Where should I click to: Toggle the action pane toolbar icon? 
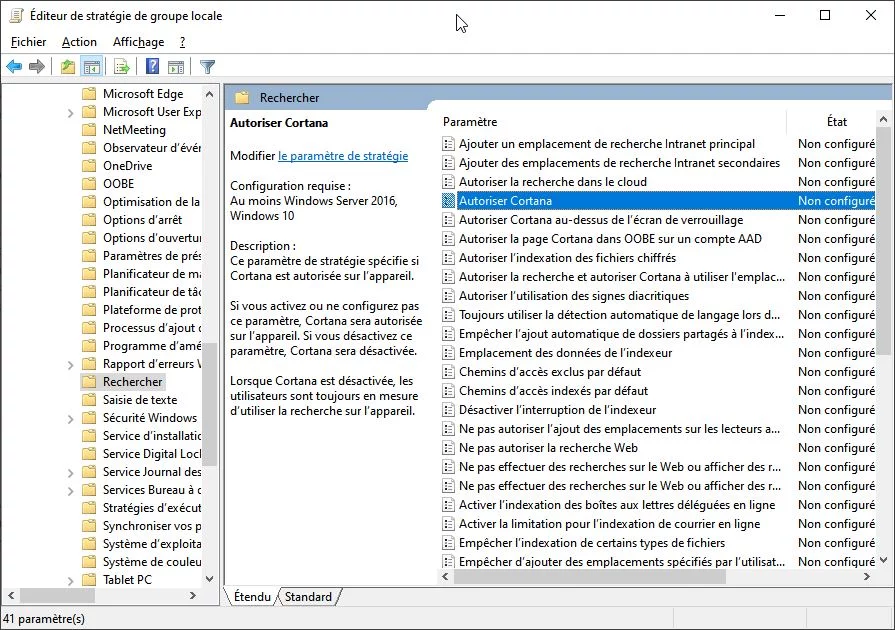tap(176, 67)
